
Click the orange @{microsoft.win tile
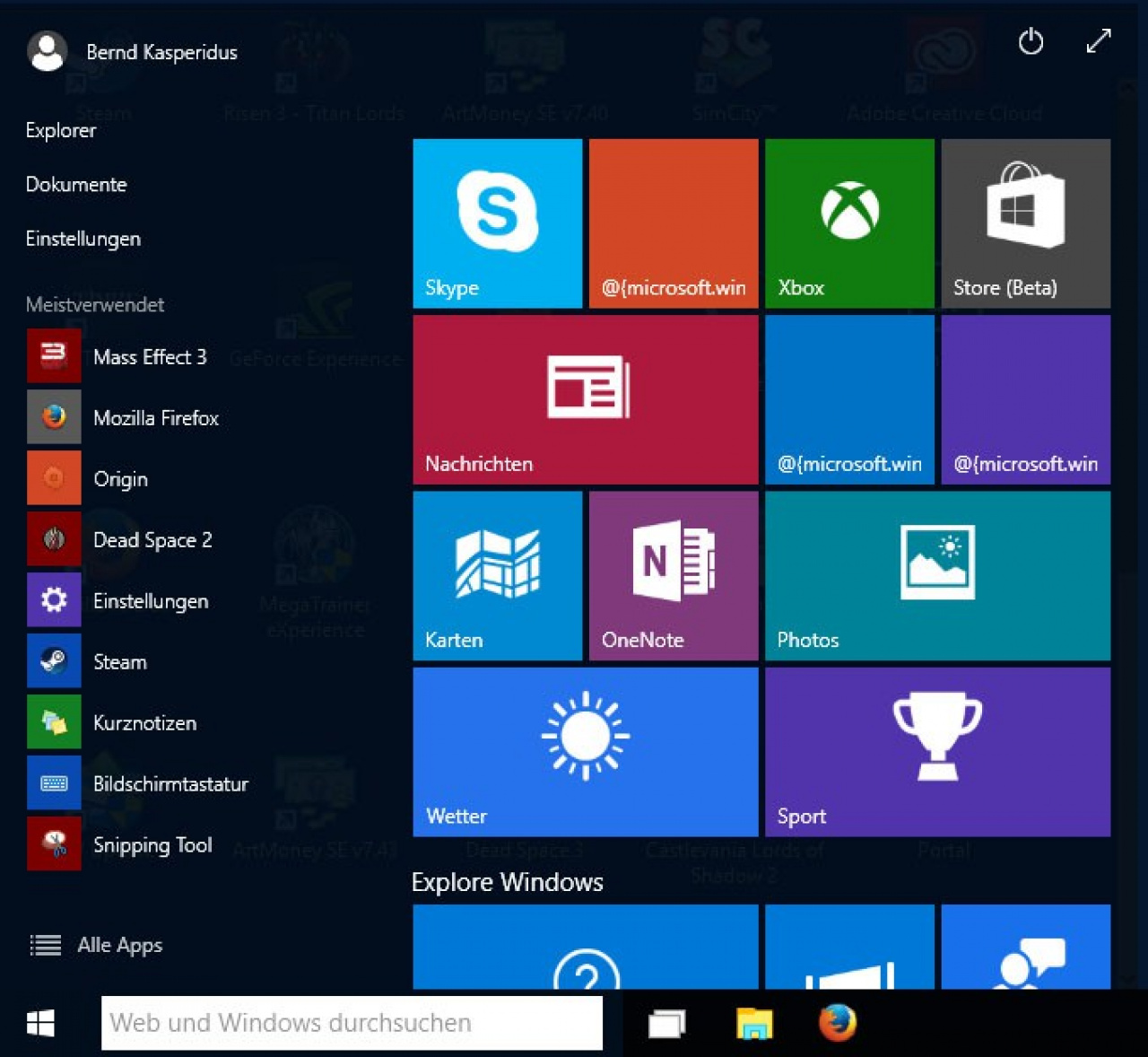click(x=674, y=223)
